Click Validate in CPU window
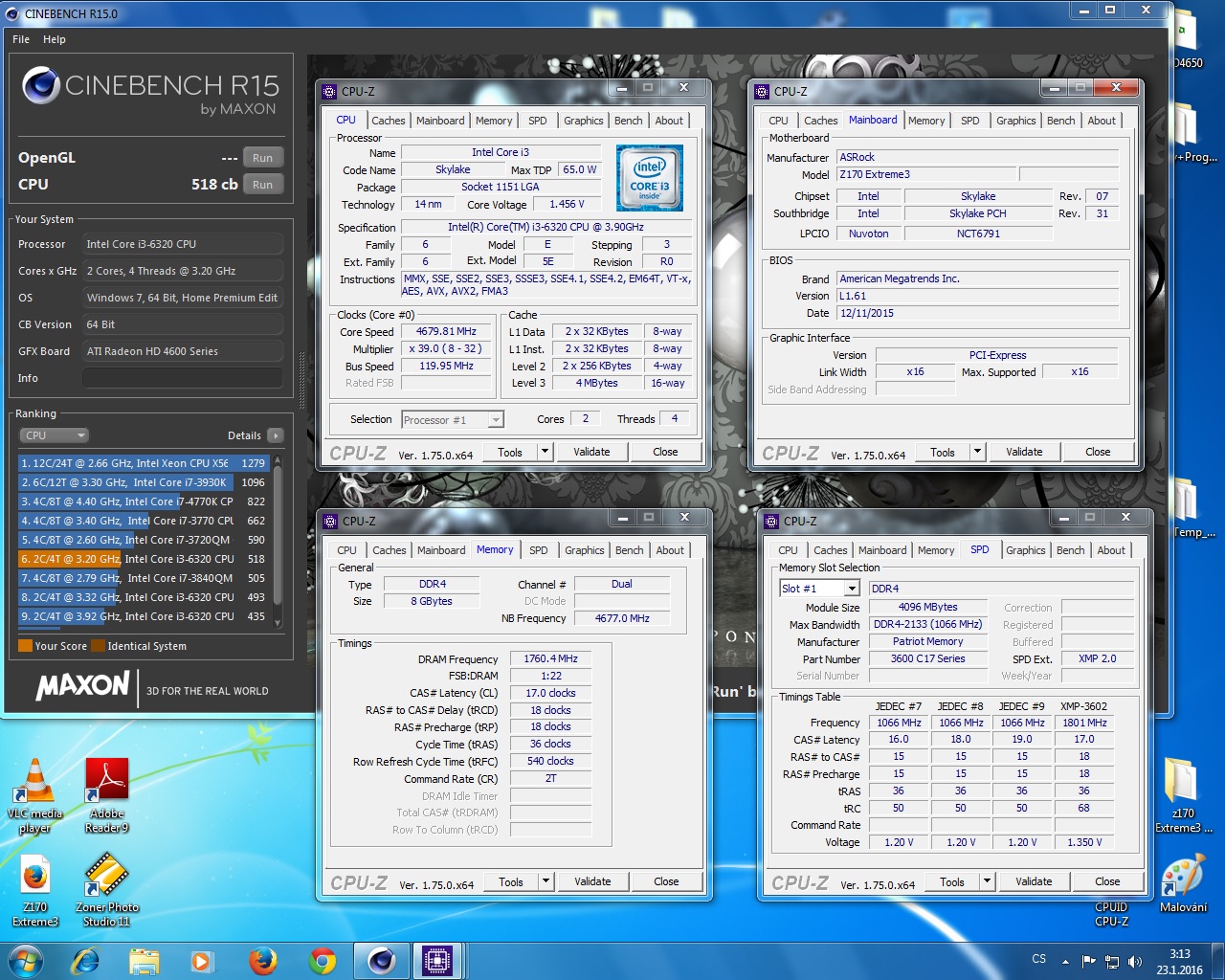 tap(591, 452)
